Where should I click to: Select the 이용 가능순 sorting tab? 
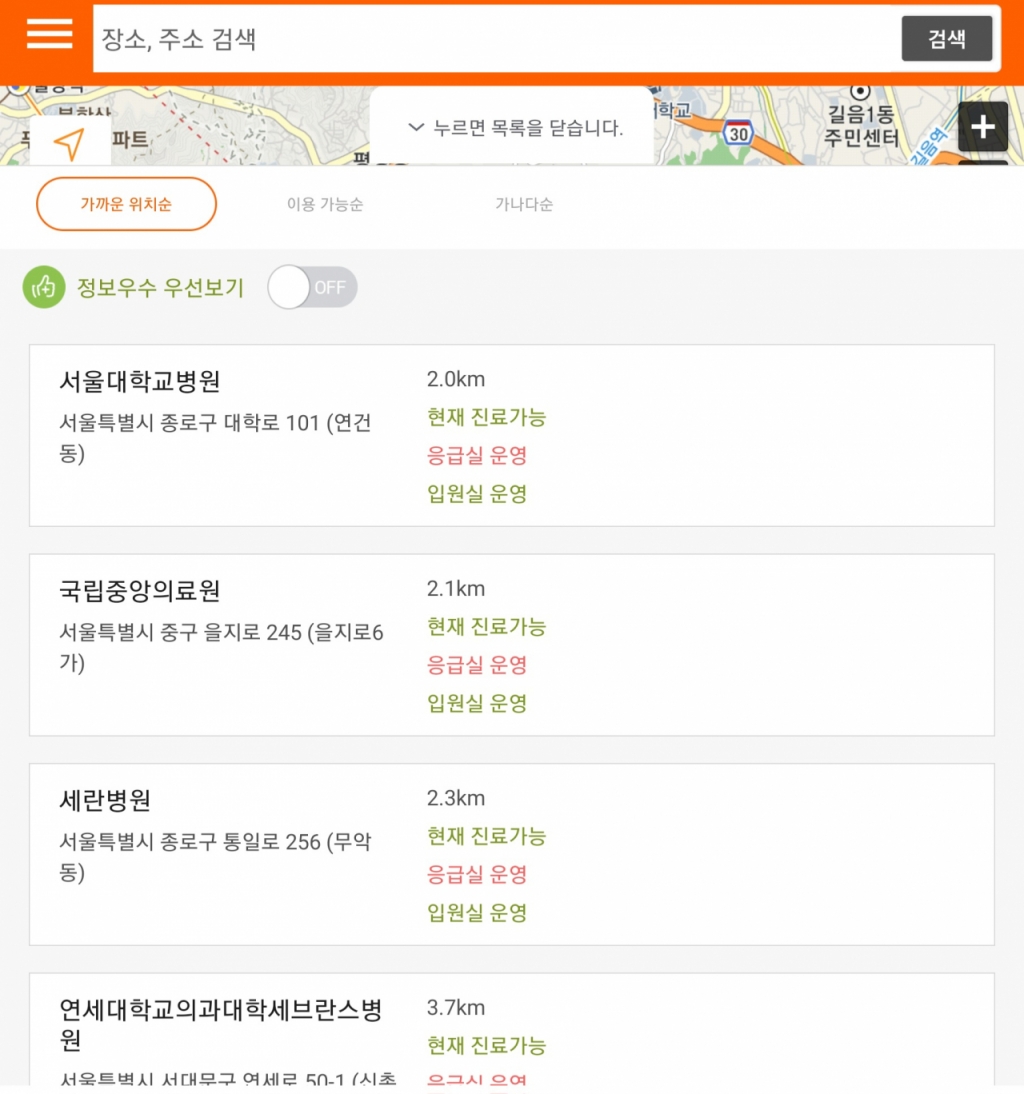coord(324,203)
